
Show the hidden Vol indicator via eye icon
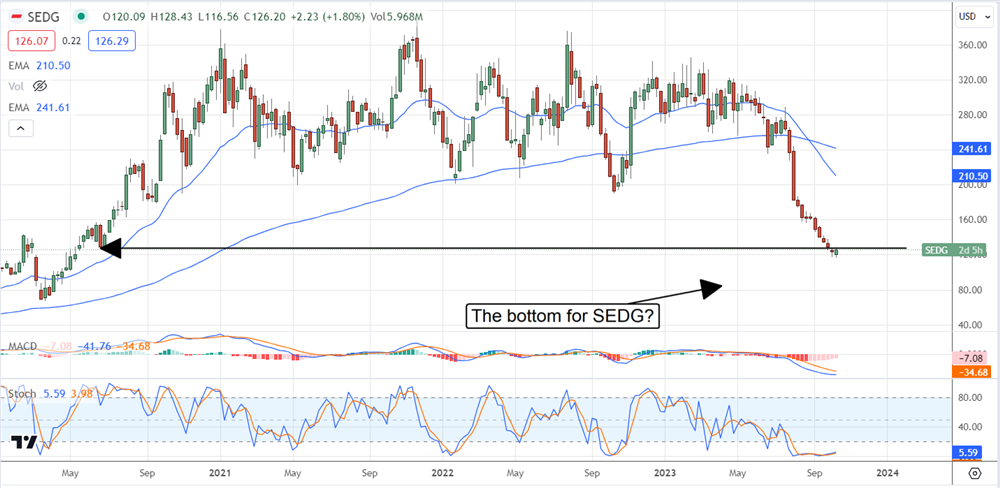(40, 85)
